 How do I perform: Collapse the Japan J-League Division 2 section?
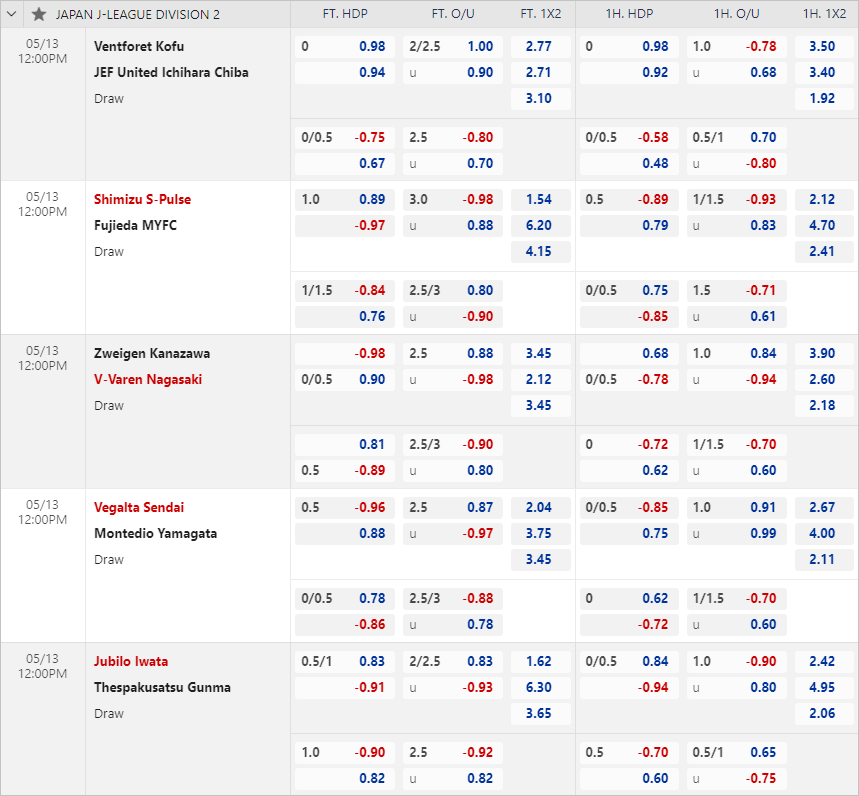pyautogui.click(x=12, y=14)
